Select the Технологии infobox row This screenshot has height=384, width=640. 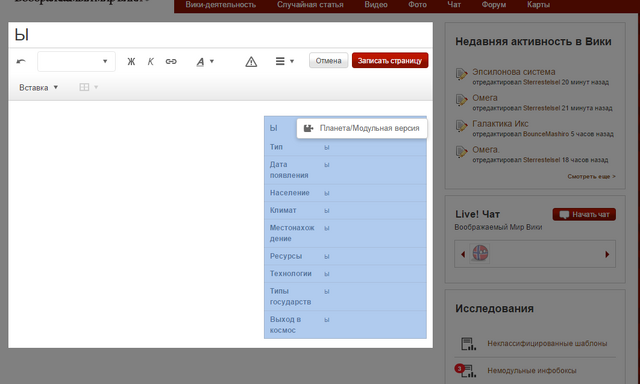pos(345,273)
